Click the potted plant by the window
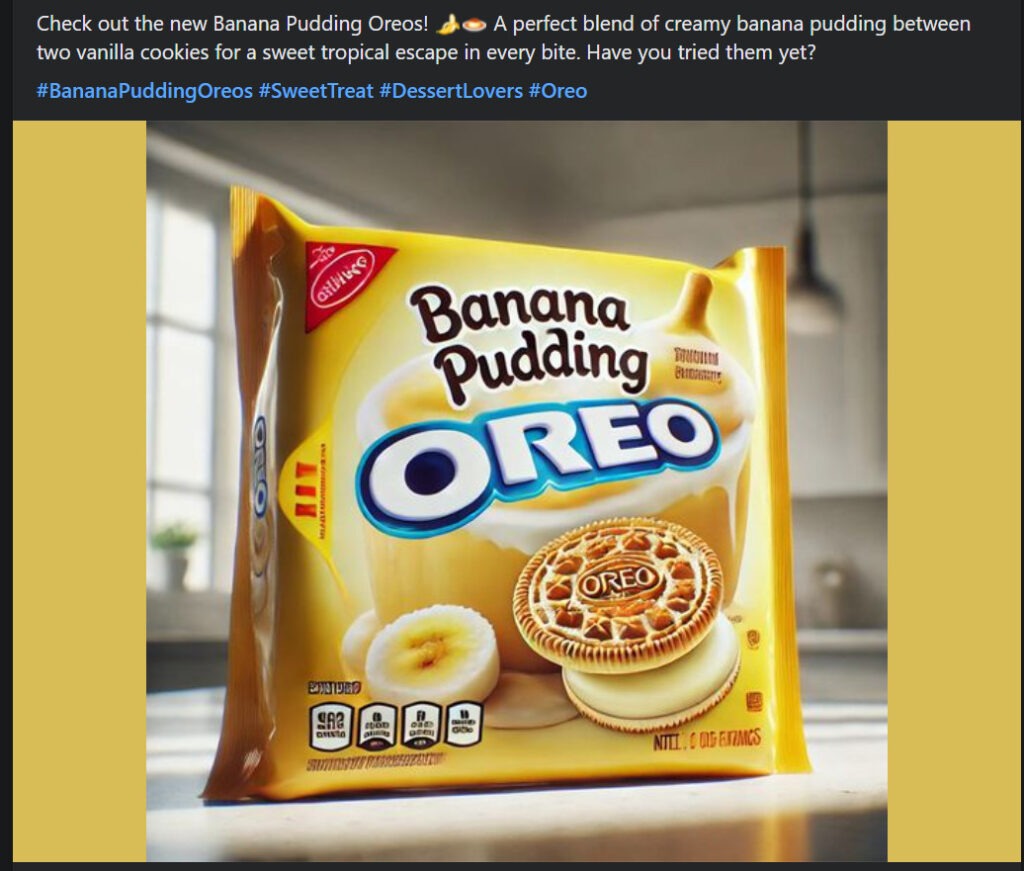Viewport: 1024px width, 871px height. (x=173, y=554)
